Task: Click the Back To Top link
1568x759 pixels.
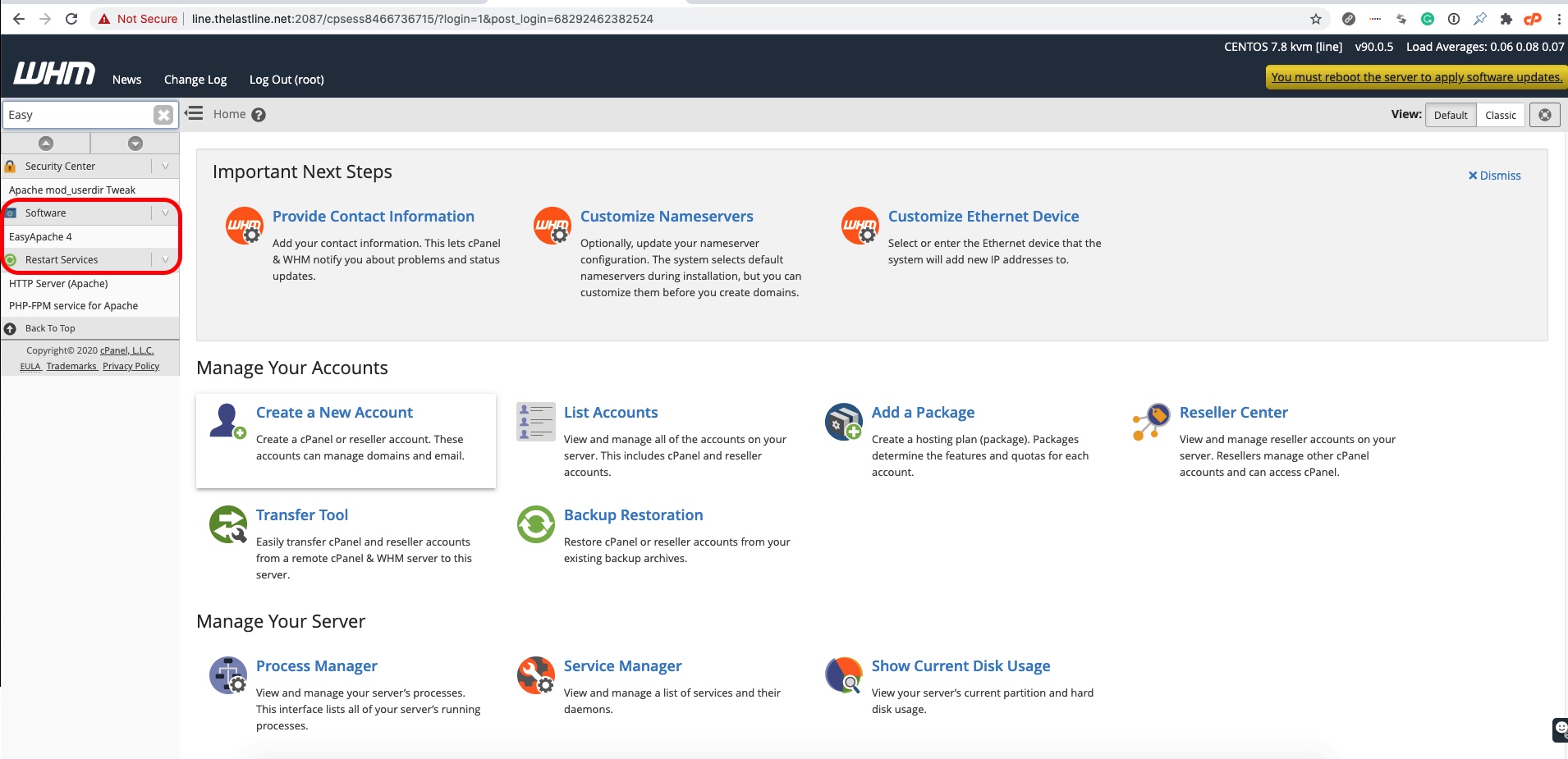Action: tap(50, 328)
